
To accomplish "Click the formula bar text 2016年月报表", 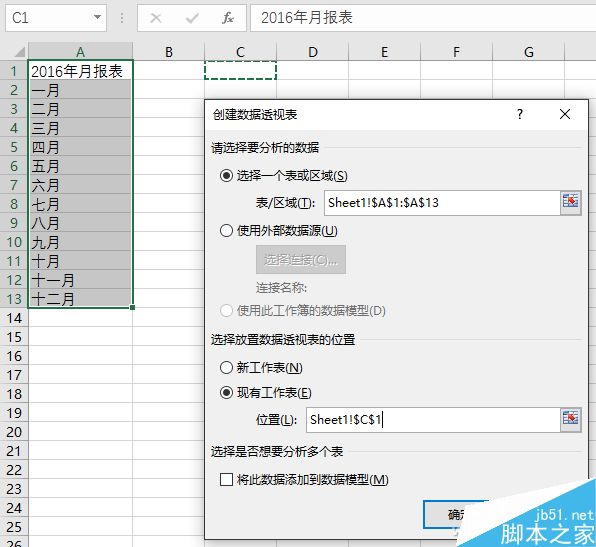I will tap(307, 17).
